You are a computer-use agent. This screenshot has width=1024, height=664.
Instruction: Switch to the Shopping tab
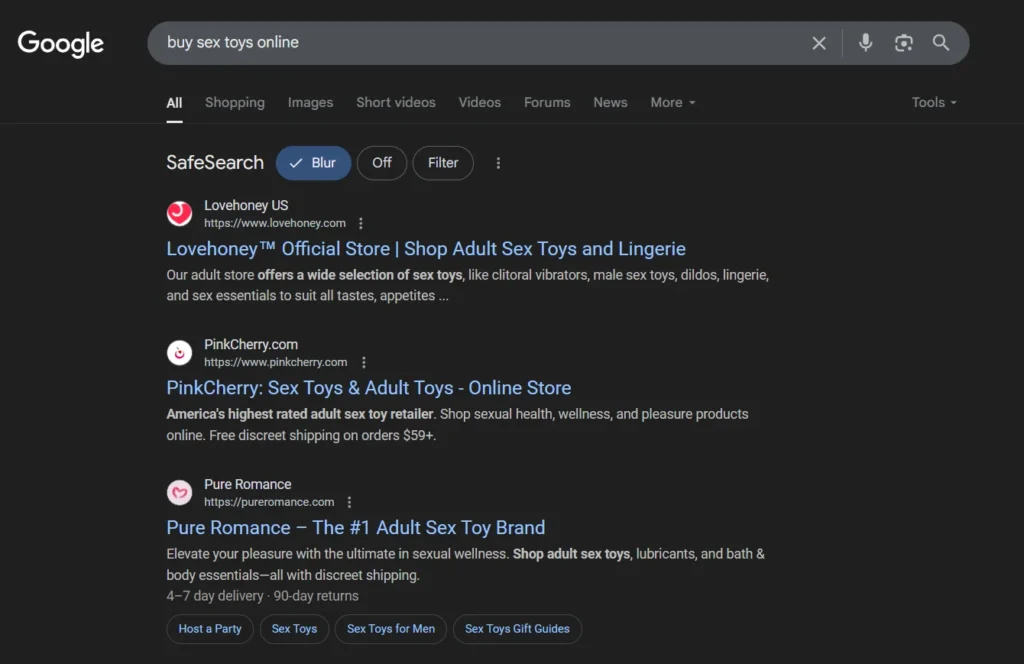[234, 103]
